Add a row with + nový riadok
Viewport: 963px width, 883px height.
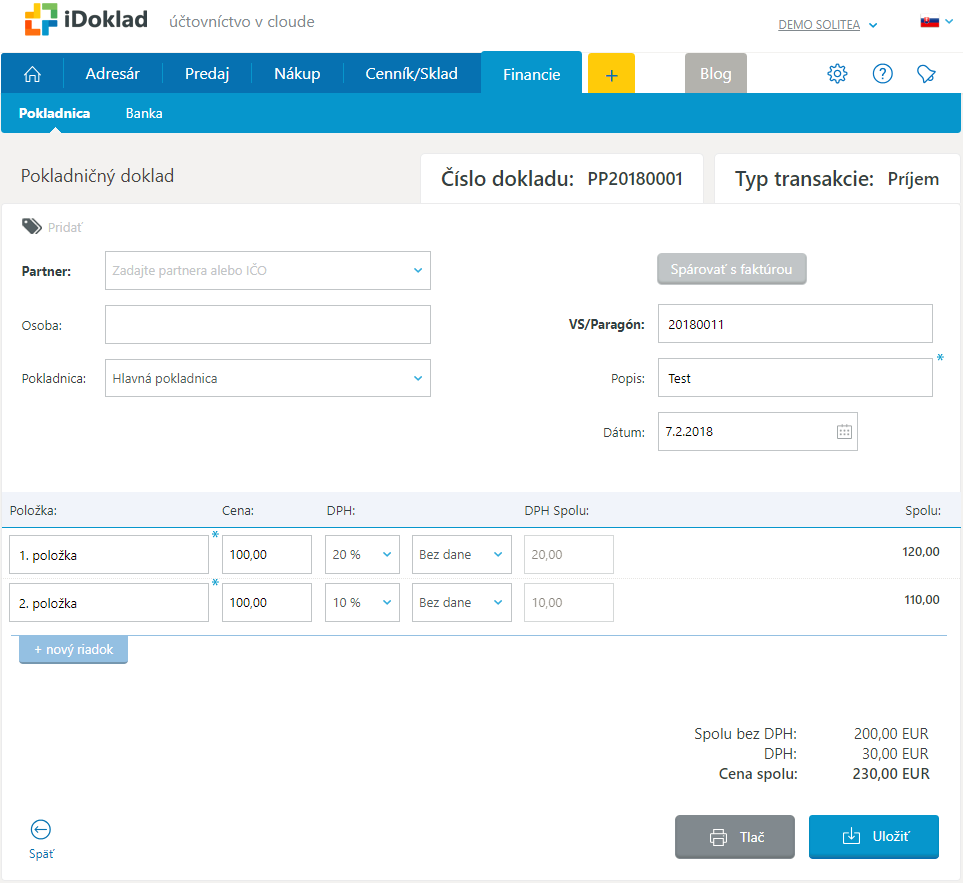[x=73, y=650]
